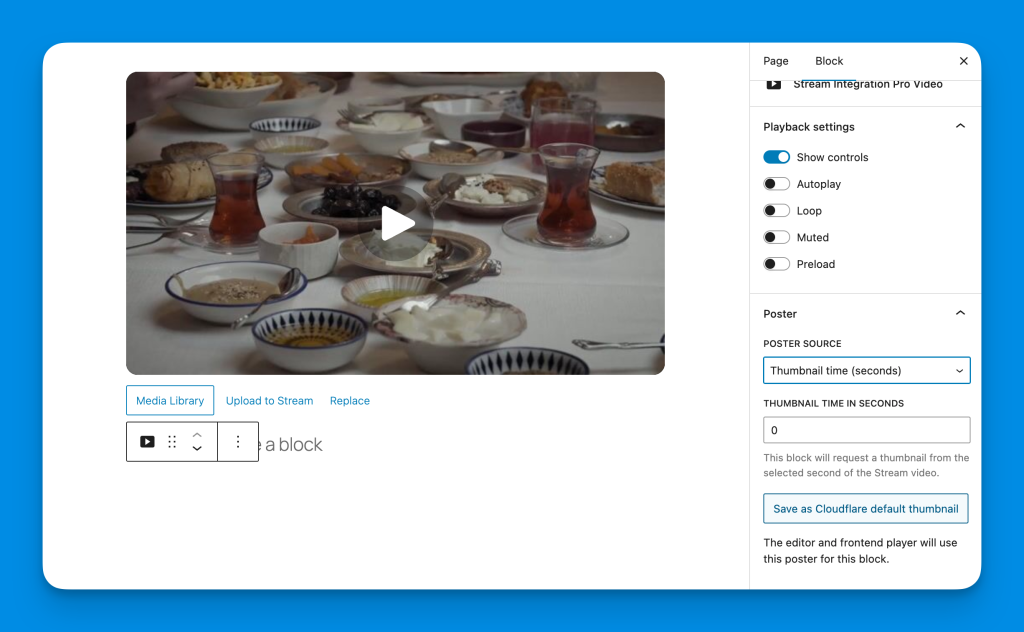Collapse the Poster panel section
Screen dimensions: 1024x632
click(960, 314)
